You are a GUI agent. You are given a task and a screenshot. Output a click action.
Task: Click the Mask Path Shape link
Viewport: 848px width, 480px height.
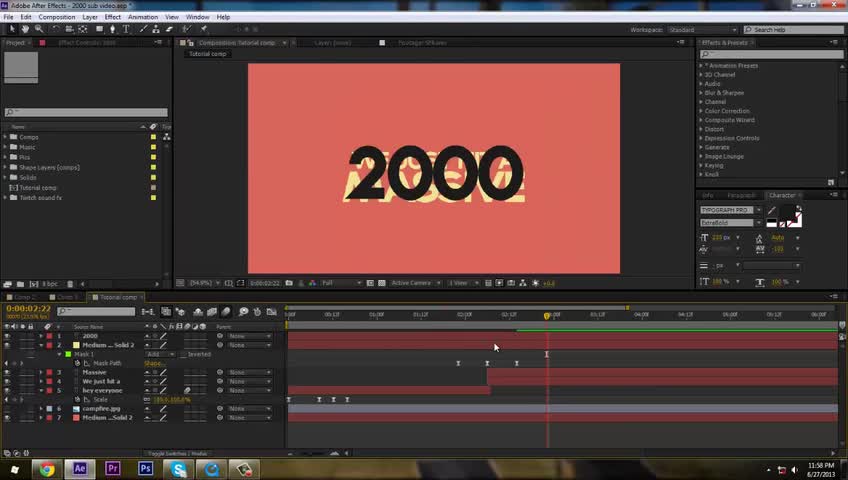[154, 363]
